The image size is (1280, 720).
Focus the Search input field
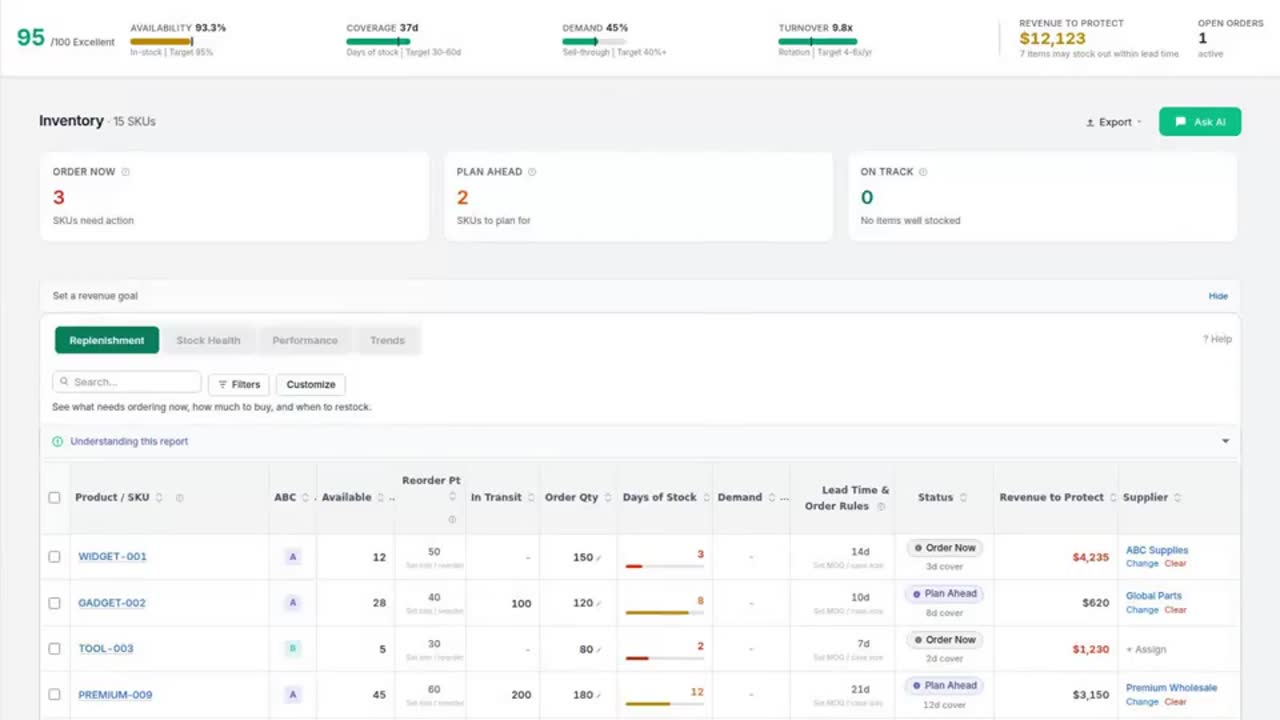point(127,382)
